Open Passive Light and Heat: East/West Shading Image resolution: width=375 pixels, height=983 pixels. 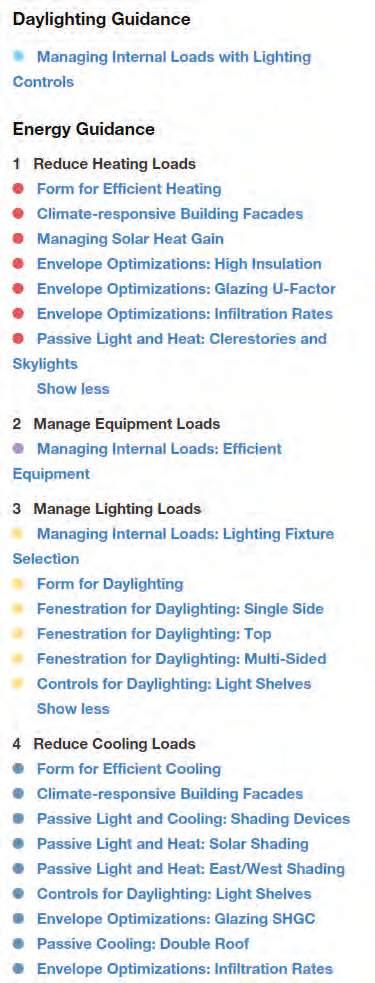(191, 869)
